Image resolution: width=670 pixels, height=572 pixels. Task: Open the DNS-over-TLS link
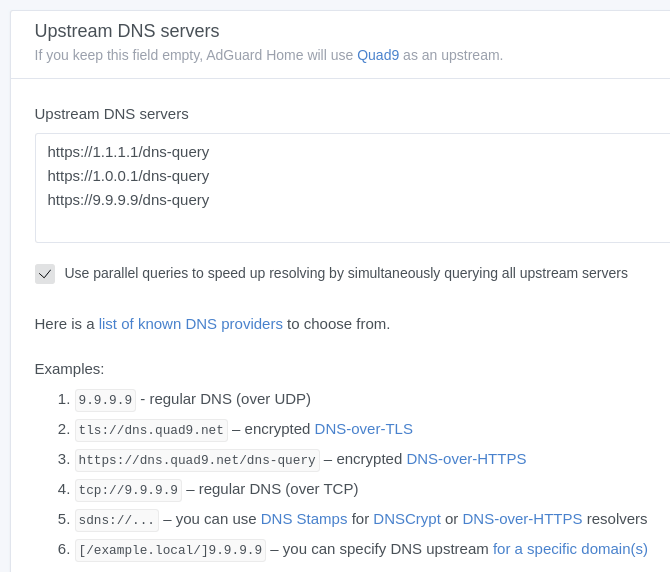coord(363,429)
